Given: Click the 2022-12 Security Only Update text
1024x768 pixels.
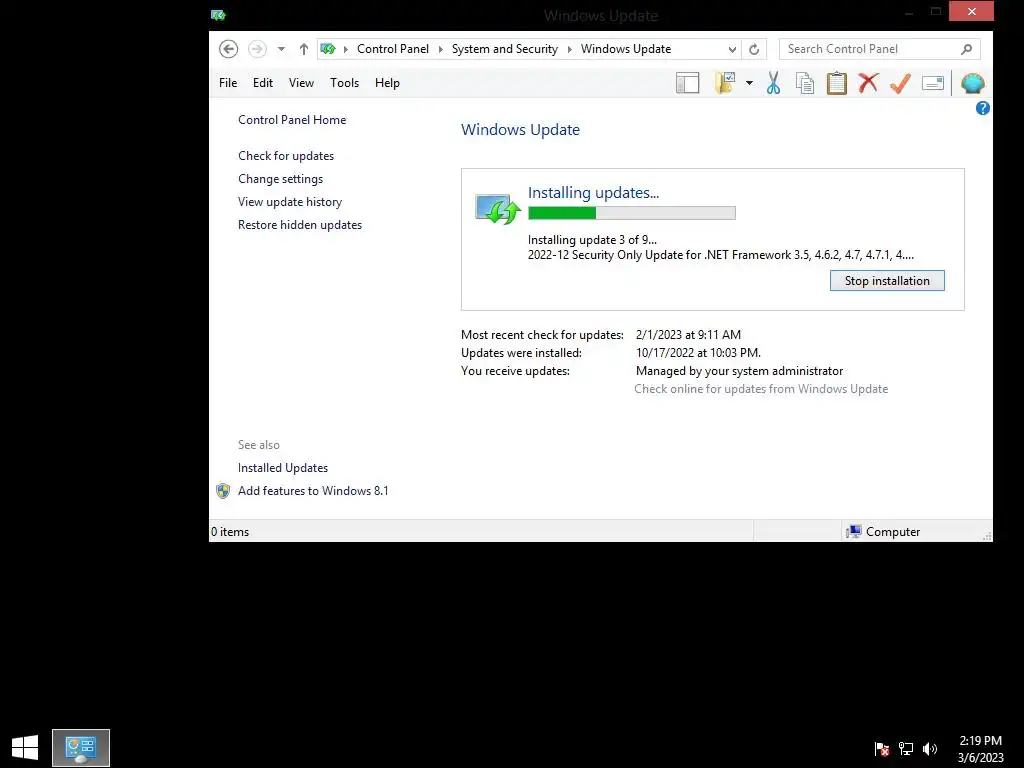Looking at the screenshot, I should pyautogui.click(x=720, y=255).
